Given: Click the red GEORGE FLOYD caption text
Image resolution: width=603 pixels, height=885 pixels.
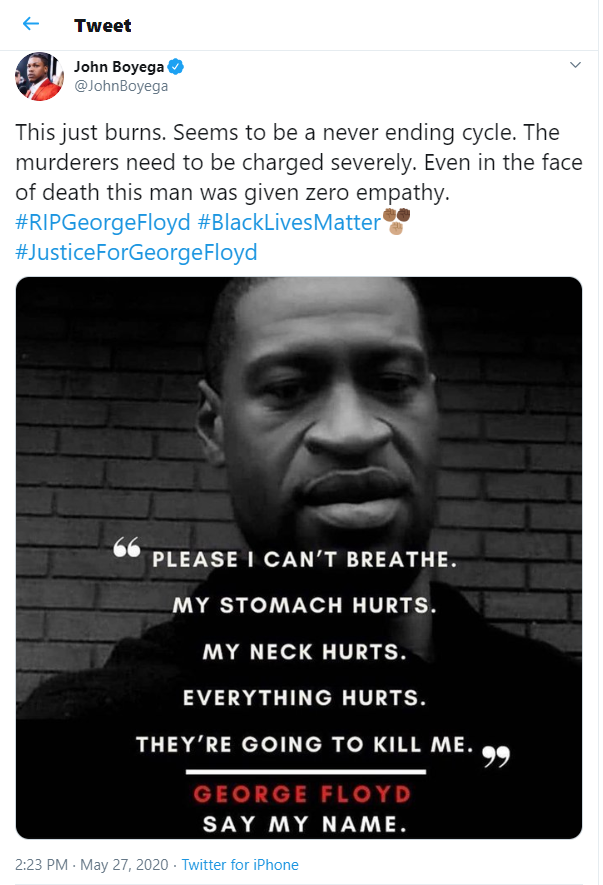Looking at the screenshot, I should (302, 795).
